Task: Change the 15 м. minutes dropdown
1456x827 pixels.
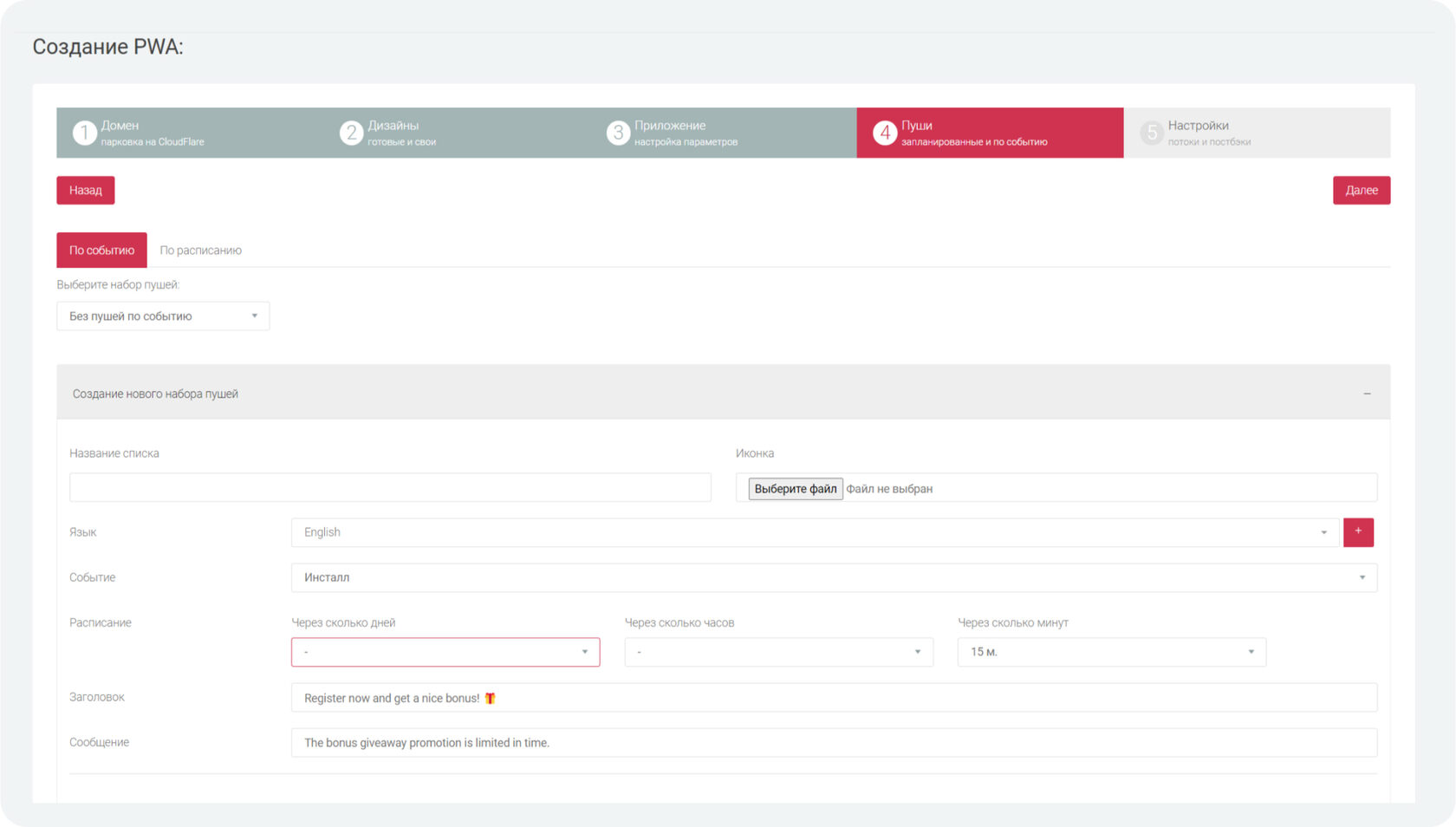Action: [x=1111, y=652]
